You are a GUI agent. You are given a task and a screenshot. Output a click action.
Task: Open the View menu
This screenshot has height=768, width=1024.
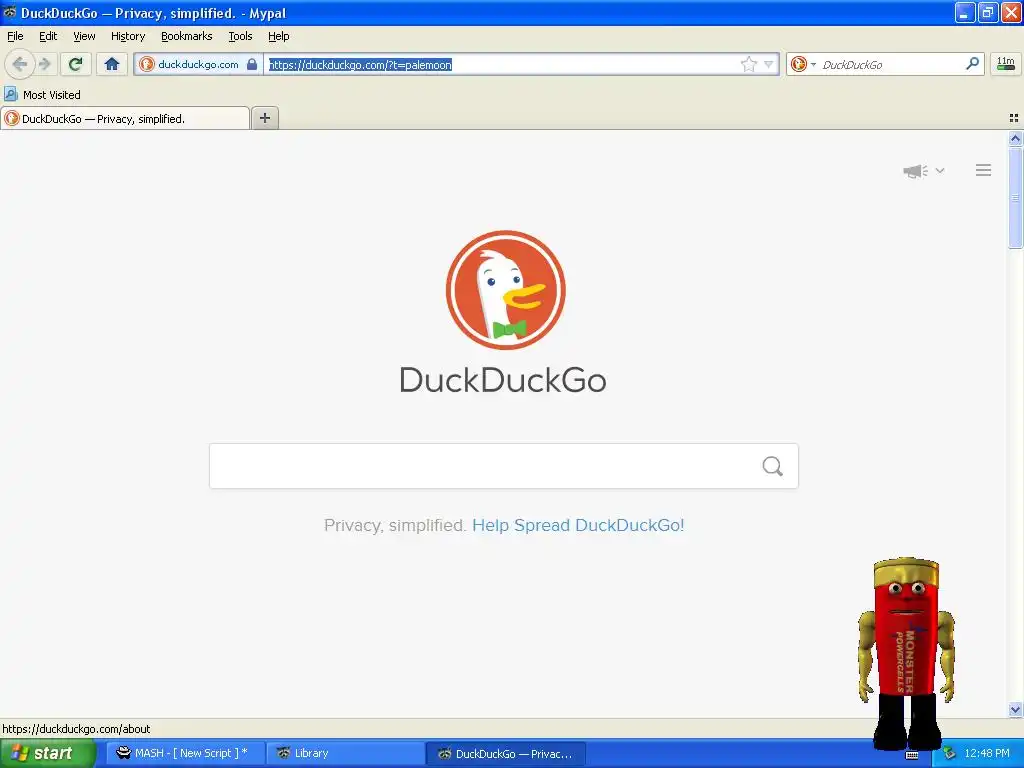84,36
